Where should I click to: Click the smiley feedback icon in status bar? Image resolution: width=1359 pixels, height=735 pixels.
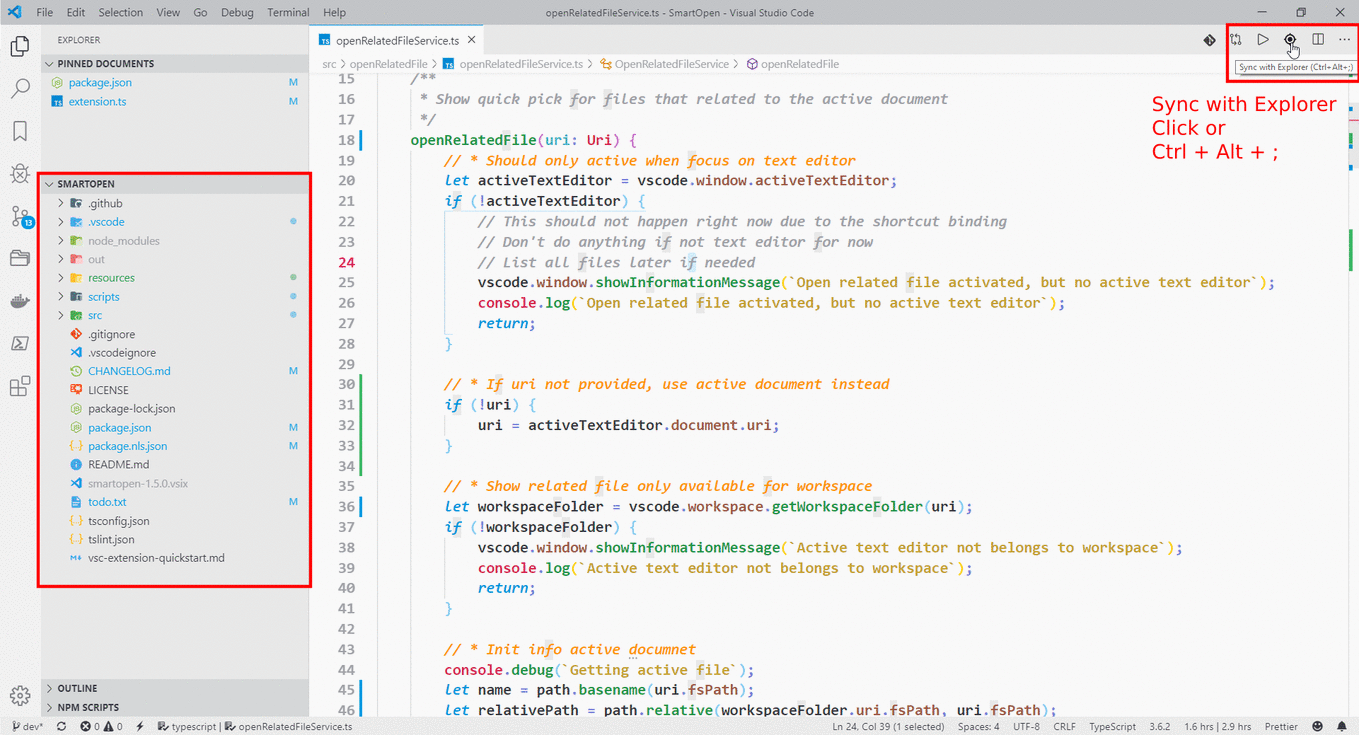(1317, 727)
